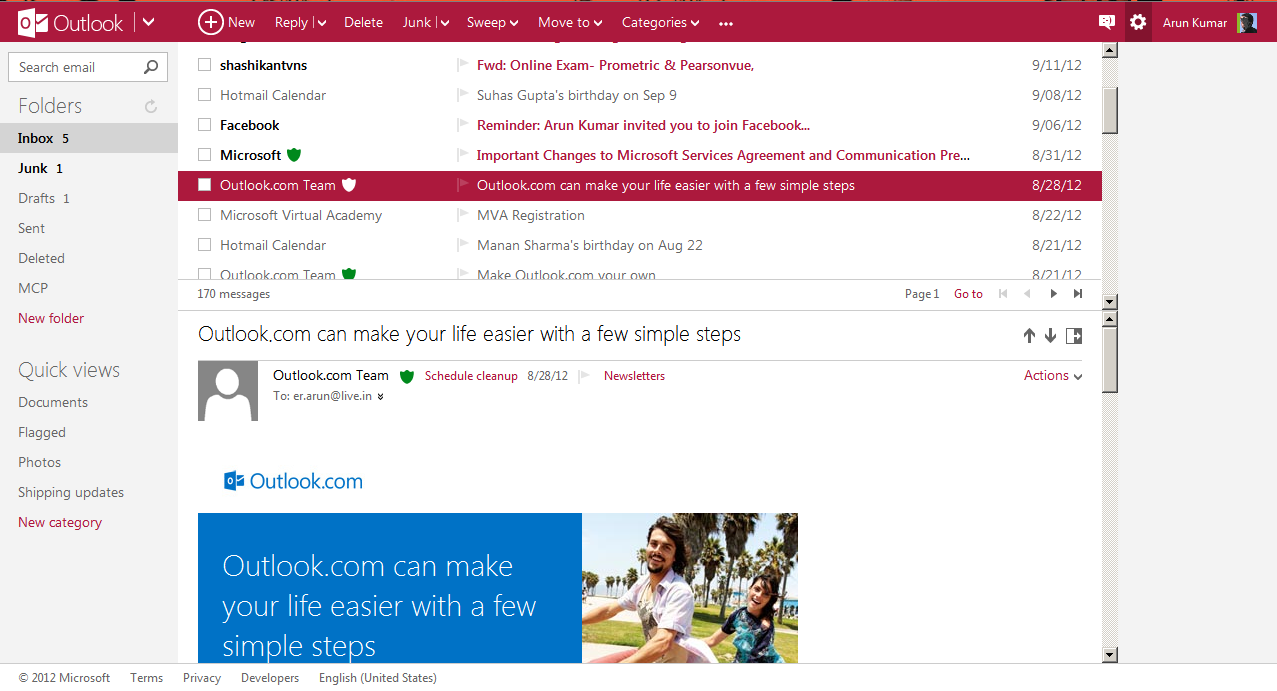Open the Move to menu
The width and height of the screenshot is (1277, 691).
click(x=570, y=22)
